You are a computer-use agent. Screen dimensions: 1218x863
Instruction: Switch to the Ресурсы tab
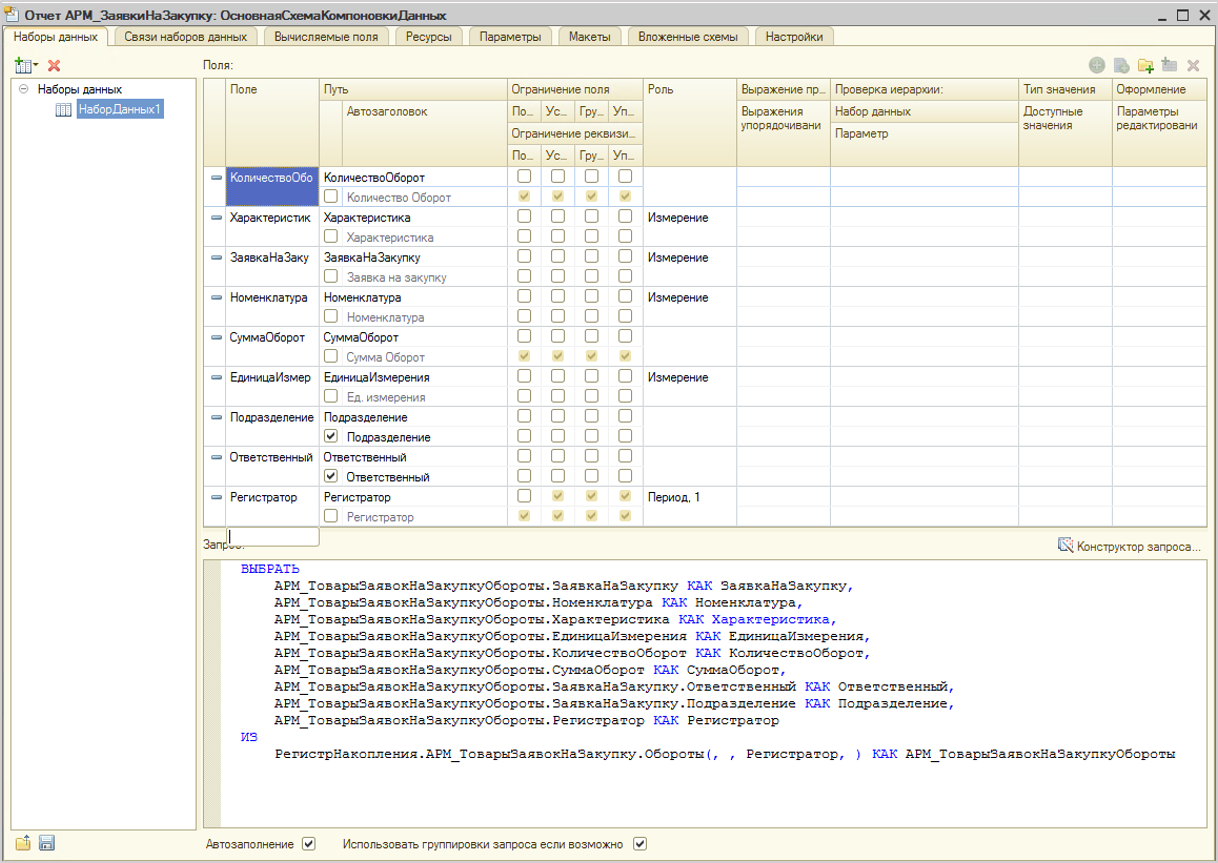tap(428, 37)
